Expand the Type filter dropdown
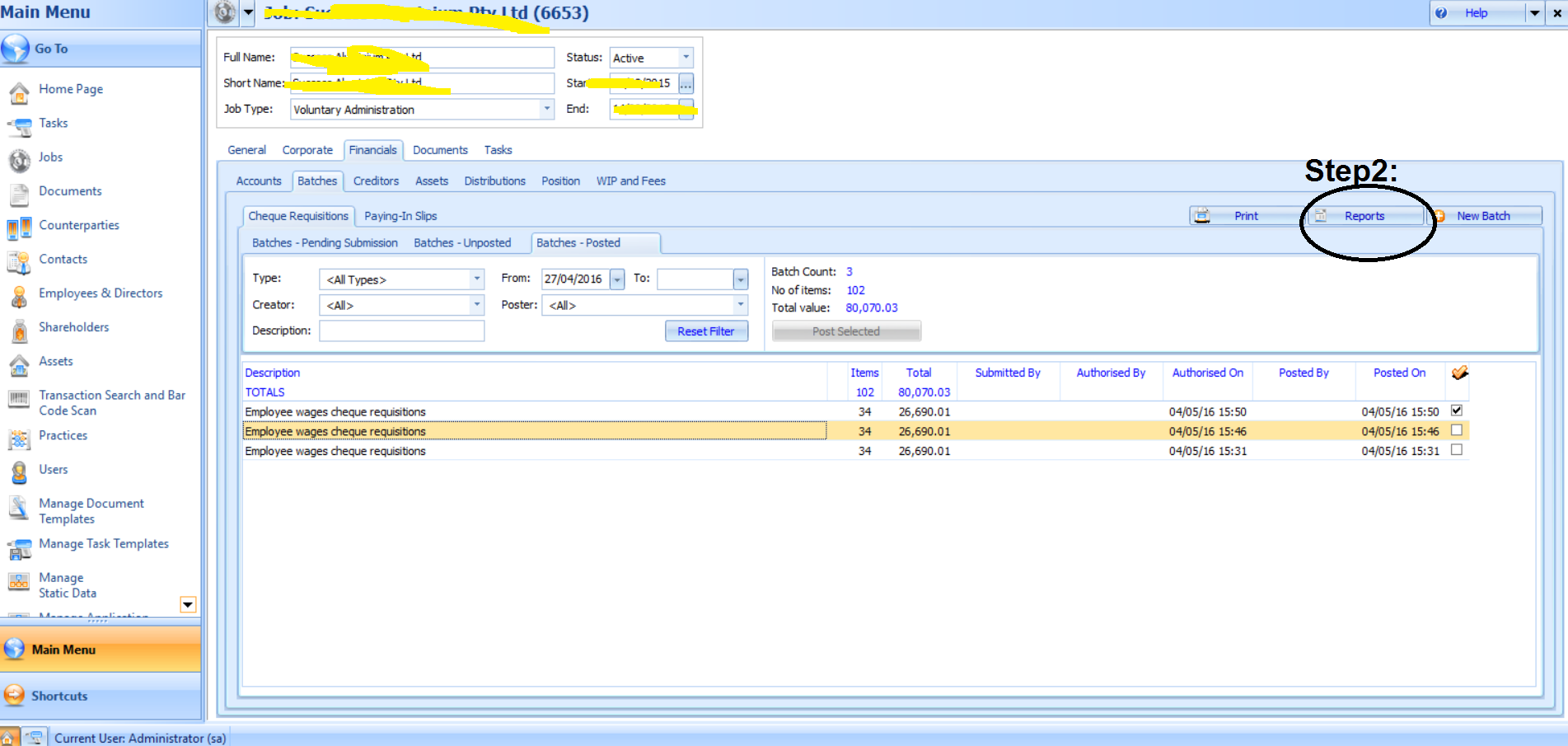Viewport: 1568px width, 746px height. point(476,279)
